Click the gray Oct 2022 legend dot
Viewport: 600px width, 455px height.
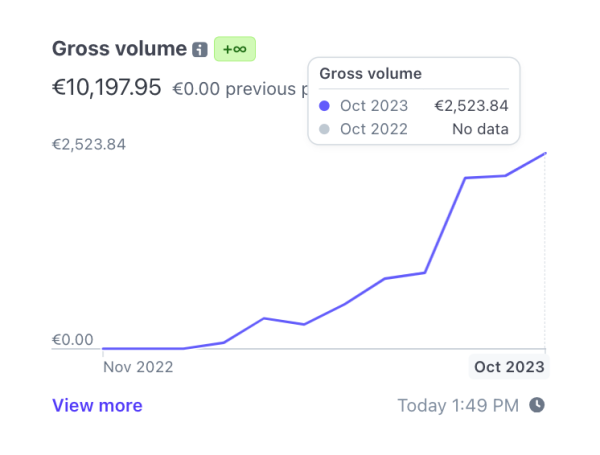pyautogui.click(x=324, y=129)
